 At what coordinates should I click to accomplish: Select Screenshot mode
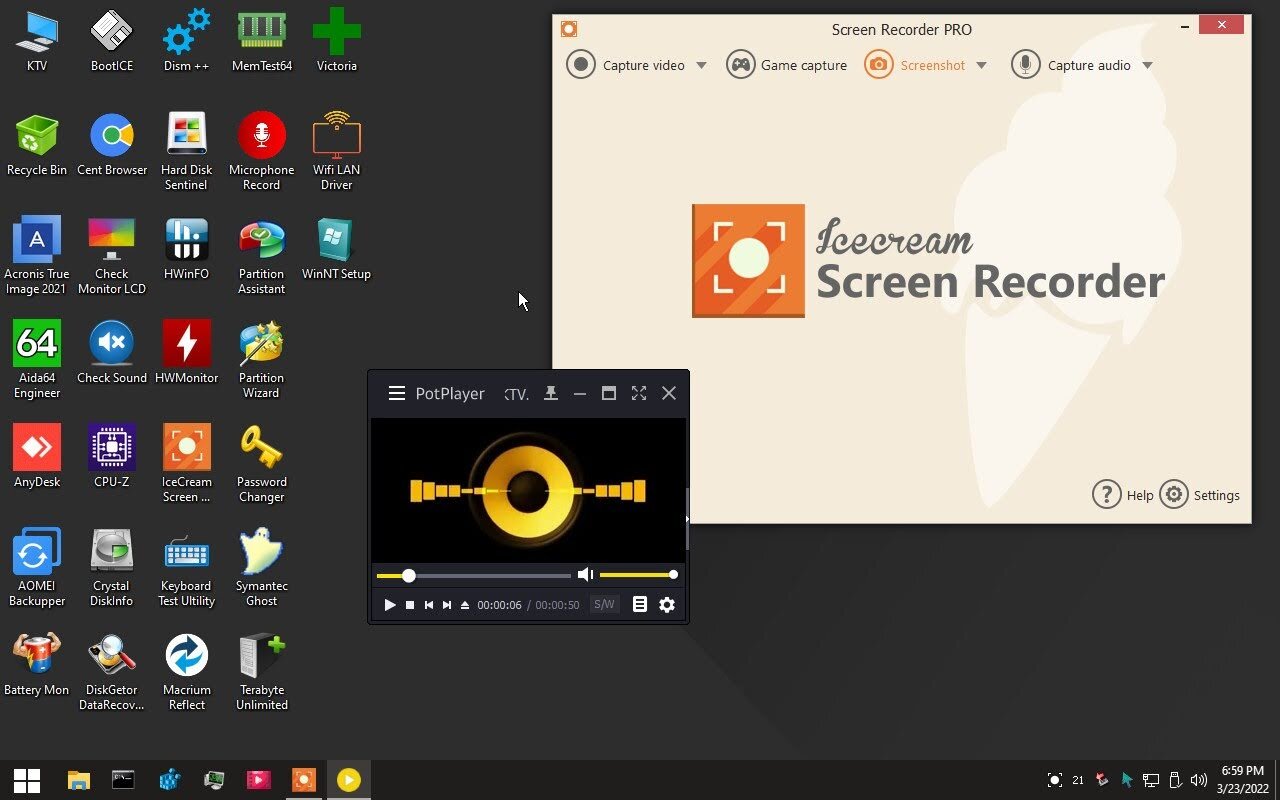[915, 65]
